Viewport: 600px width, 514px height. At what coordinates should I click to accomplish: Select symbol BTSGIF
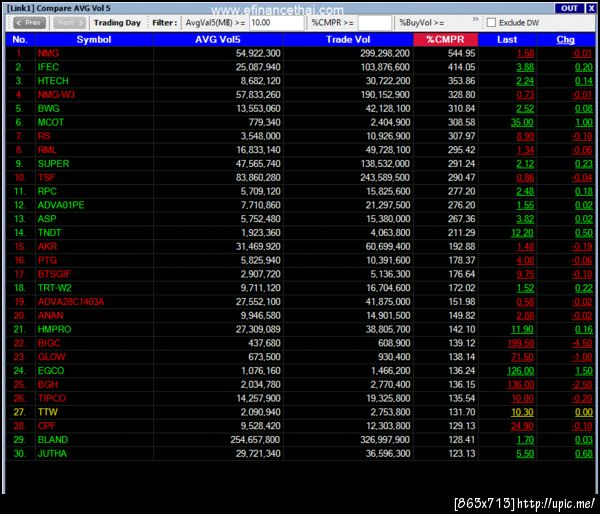54,274
